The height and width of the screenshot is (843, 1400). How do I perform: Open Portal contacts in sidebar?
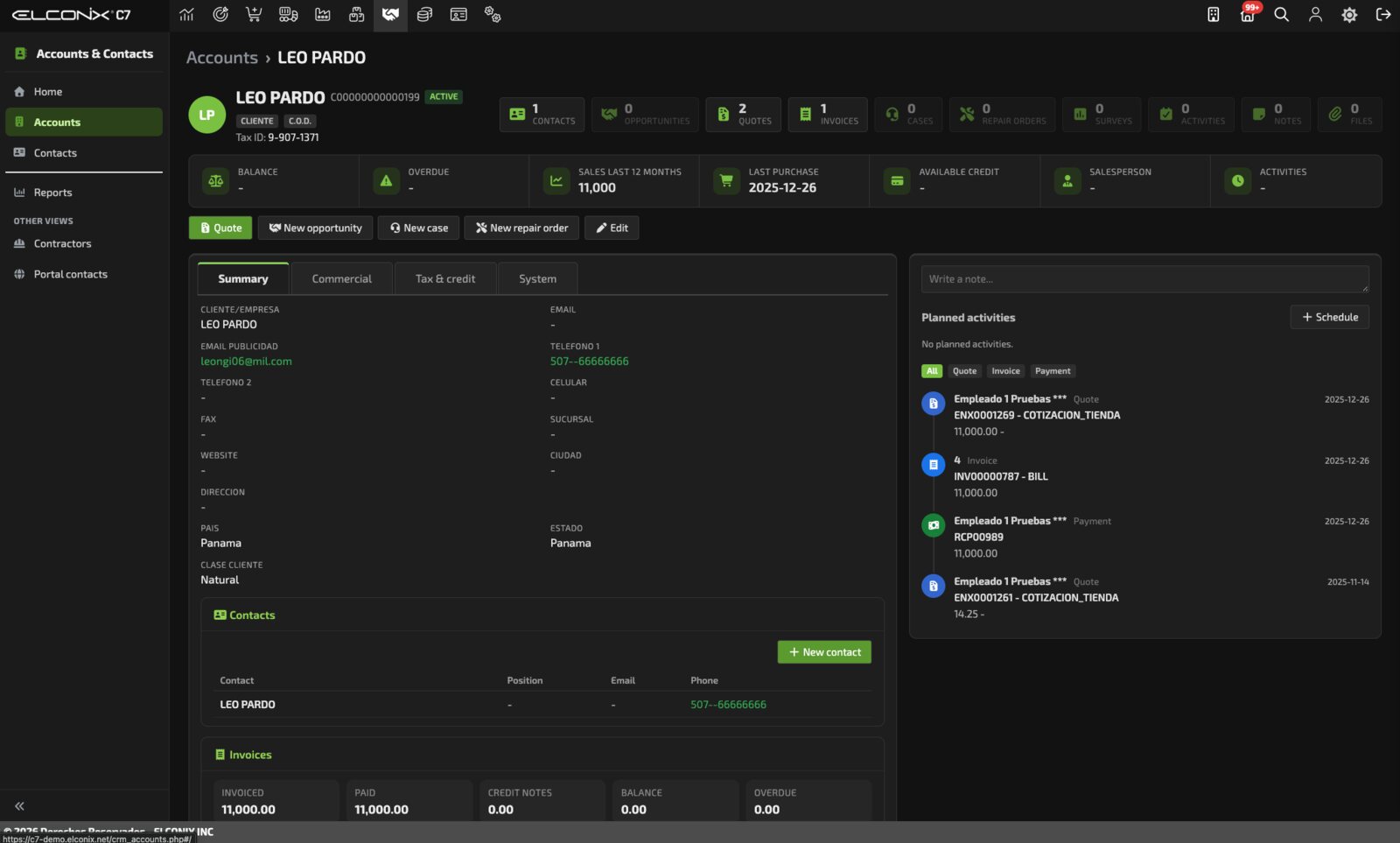[84, 275]
